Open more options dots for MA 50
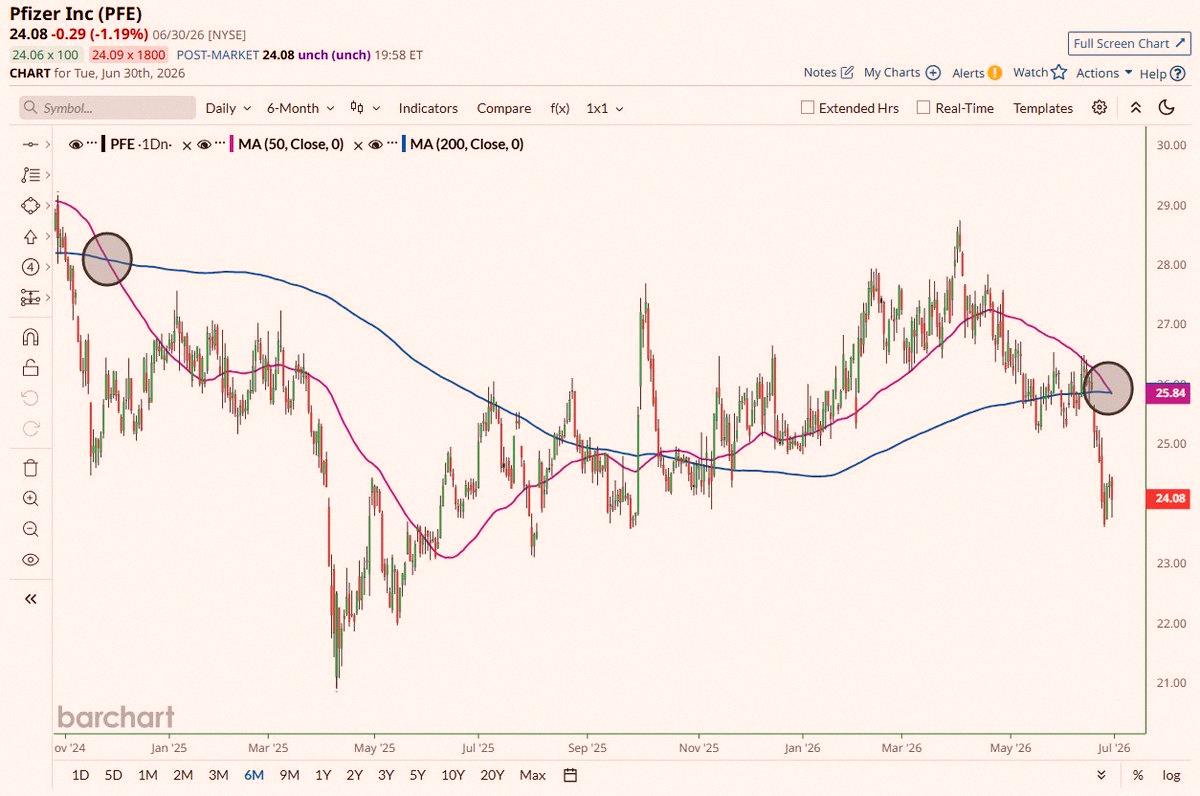Image resolution: width=1200 pixels, height=796 pixels. tap(219, 145)
